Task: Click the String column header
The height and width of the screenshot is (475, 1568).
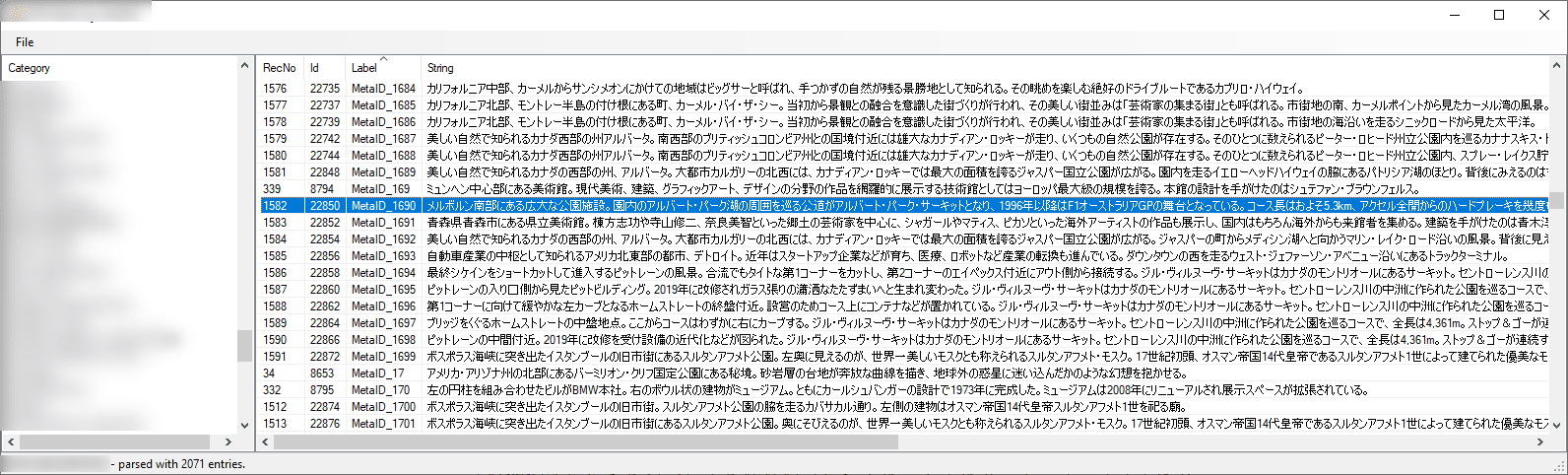Action: pyautogui.click(x=982, y=68)
